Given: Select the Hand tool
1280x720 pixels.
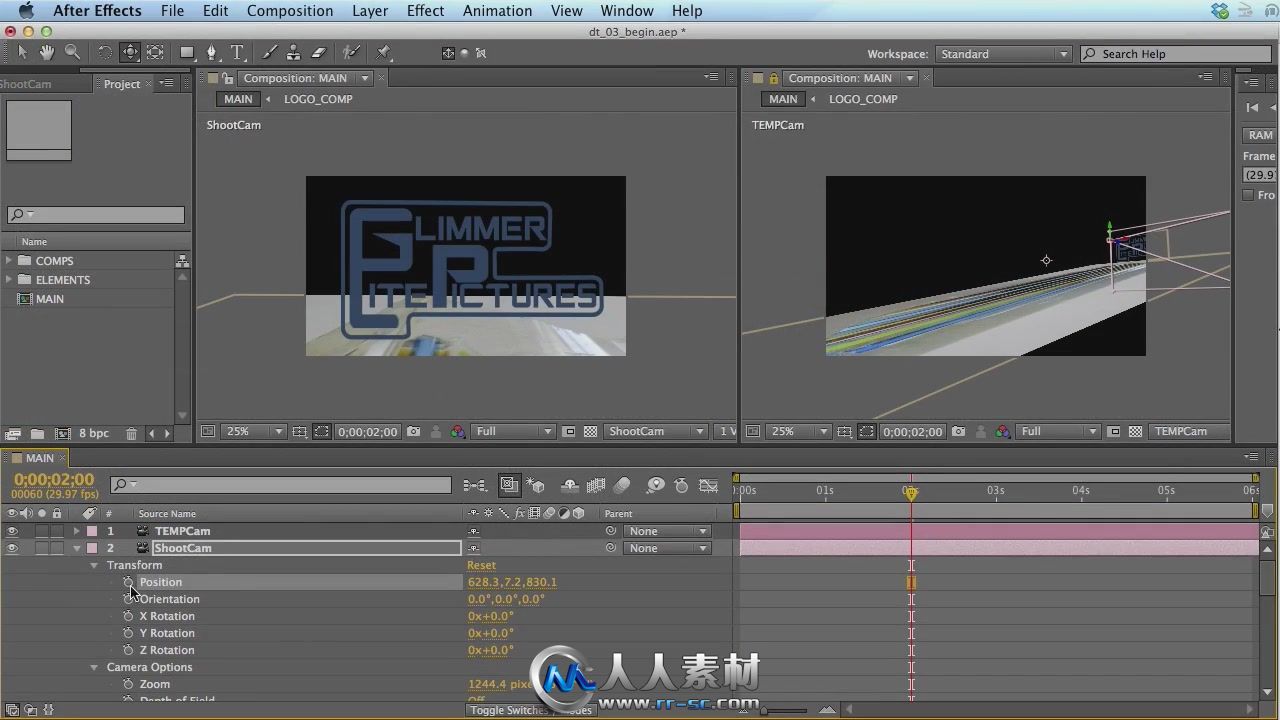Looking at the screenshot, I should pyautogui.click(x=47, y=52).
